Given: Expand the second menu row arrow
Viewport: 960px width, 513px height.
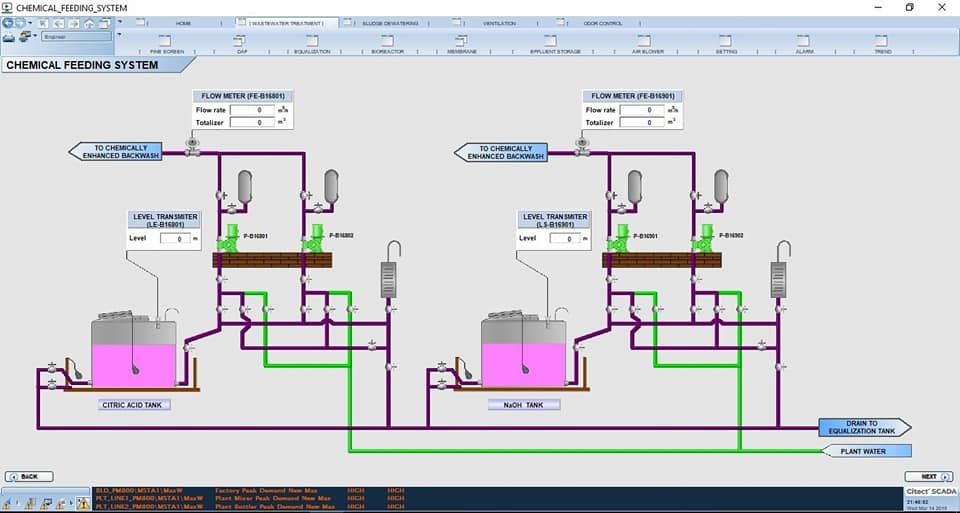Looking at the screenshot, I should (x=119, y=35).
